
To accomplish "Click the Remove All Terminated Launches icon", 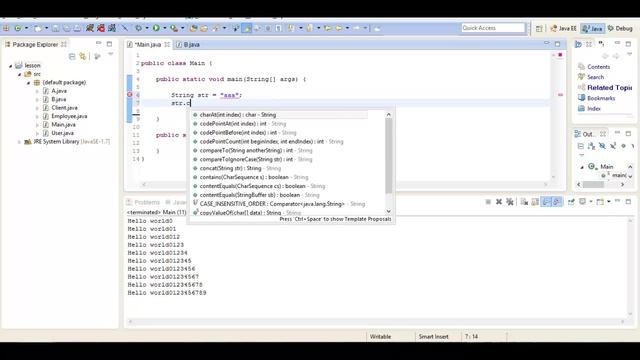I will [510, 202].
